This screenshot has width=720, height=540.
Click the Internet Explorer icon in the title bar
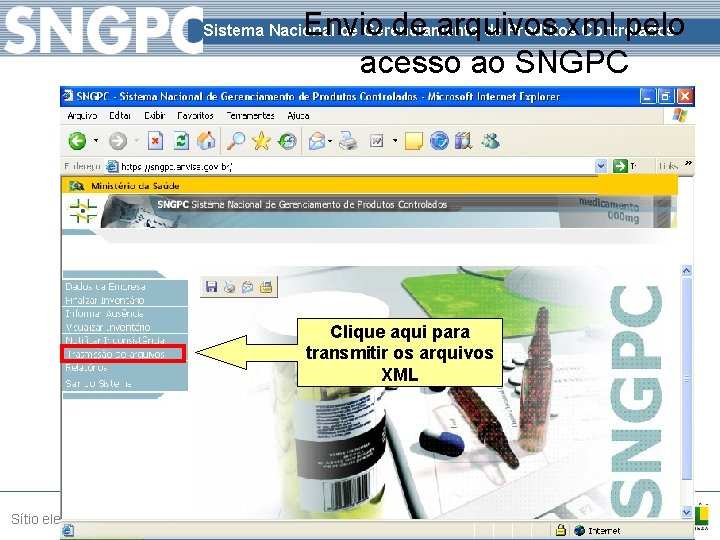[68, 96]
